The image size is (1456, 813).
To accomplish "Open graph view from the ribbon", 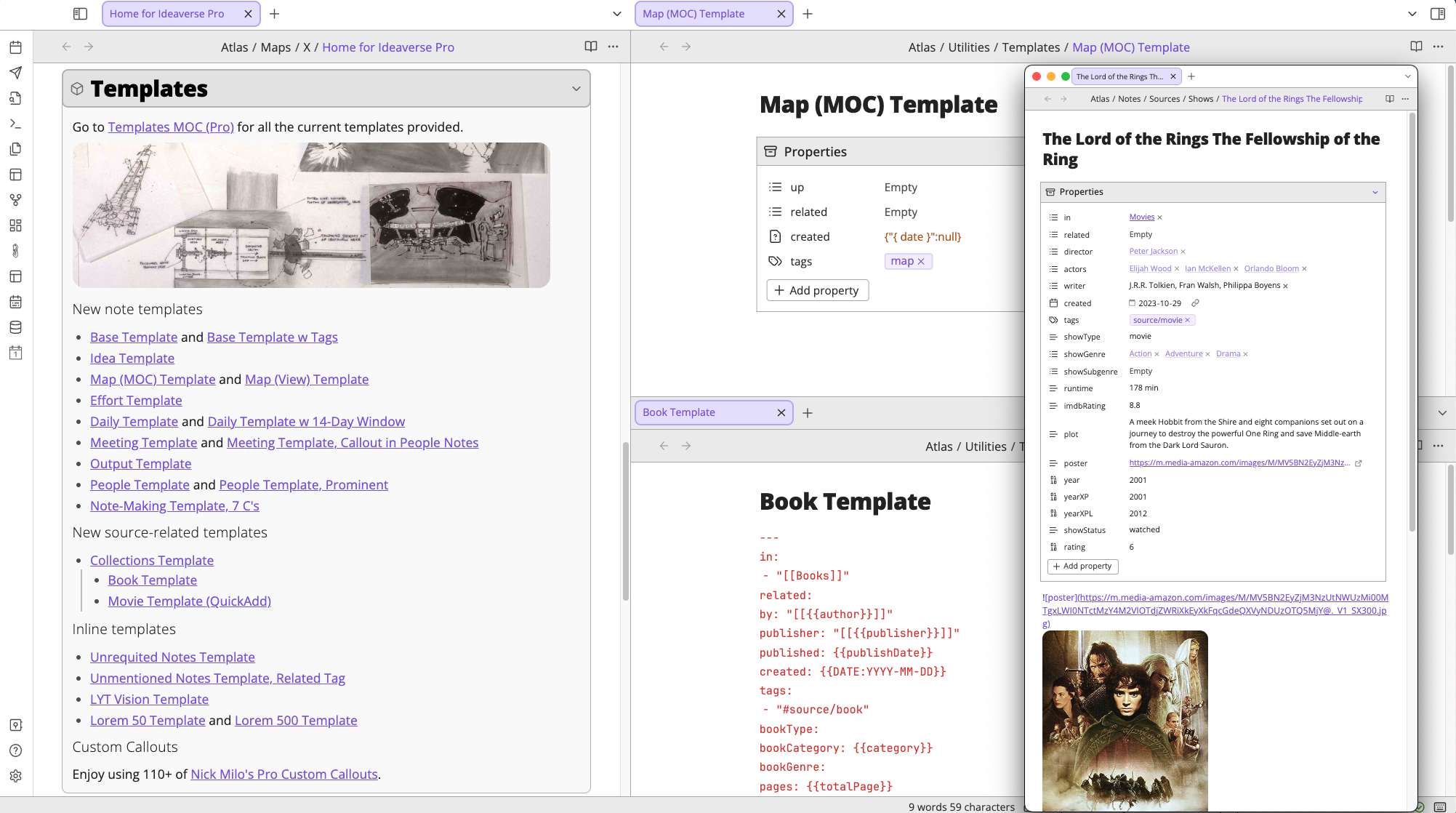I will (15, 200).
